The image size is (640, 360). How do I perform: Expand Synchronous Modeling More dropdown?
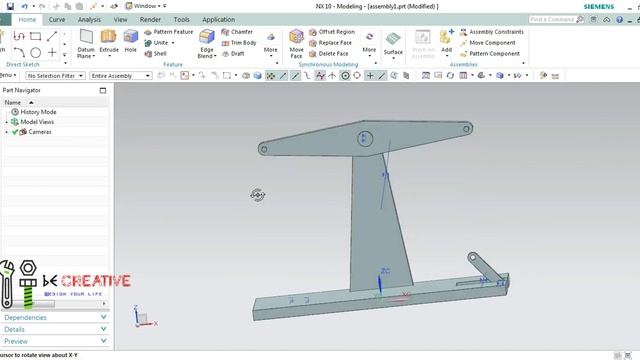coord(369,43)
